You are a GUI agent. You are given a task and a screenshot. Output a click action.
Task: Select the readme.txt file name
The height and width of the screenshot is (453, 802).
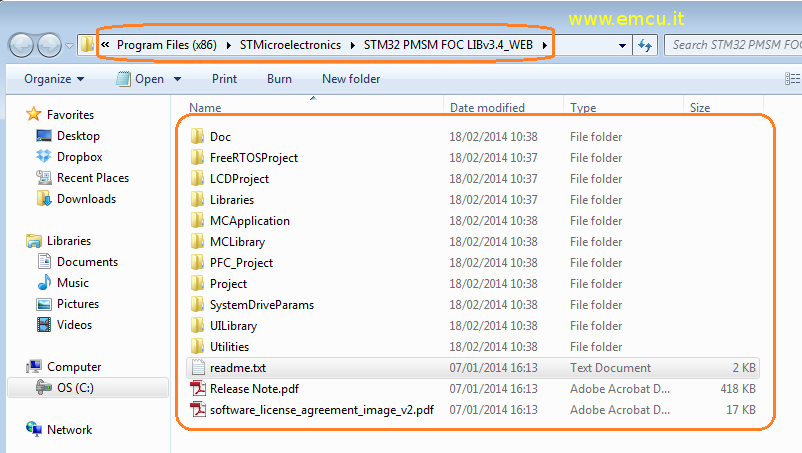[238, 368]
